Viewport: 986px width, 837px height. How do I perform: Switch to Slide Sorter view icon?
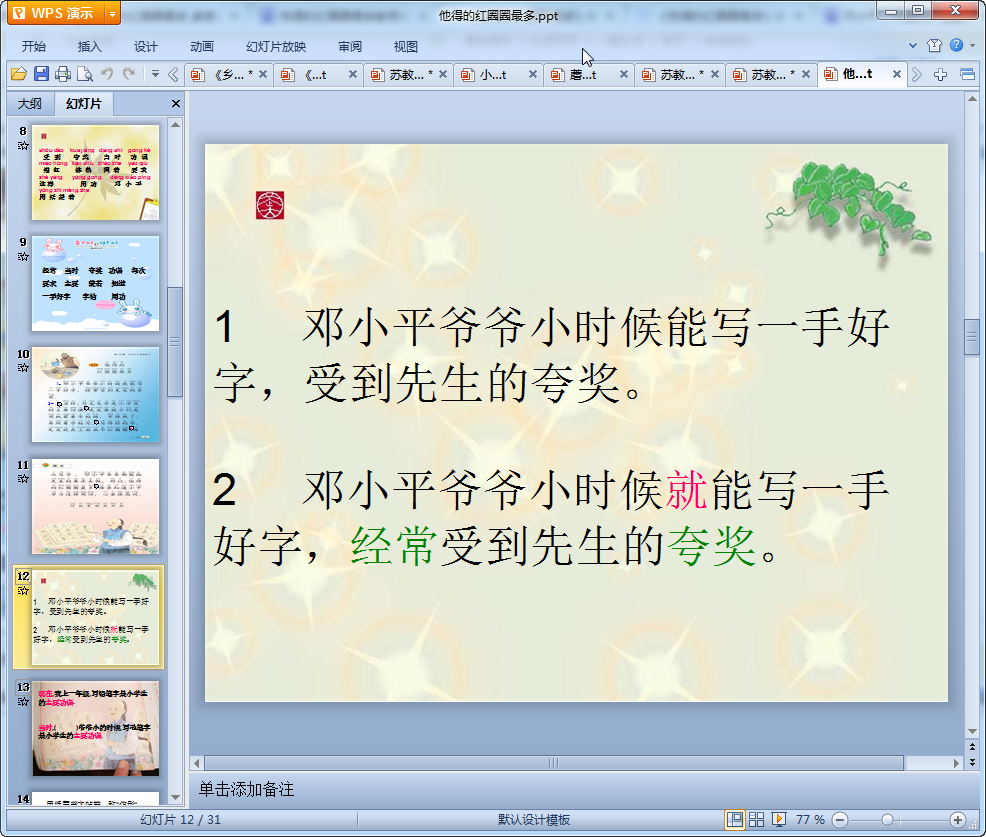coord(756,819)
